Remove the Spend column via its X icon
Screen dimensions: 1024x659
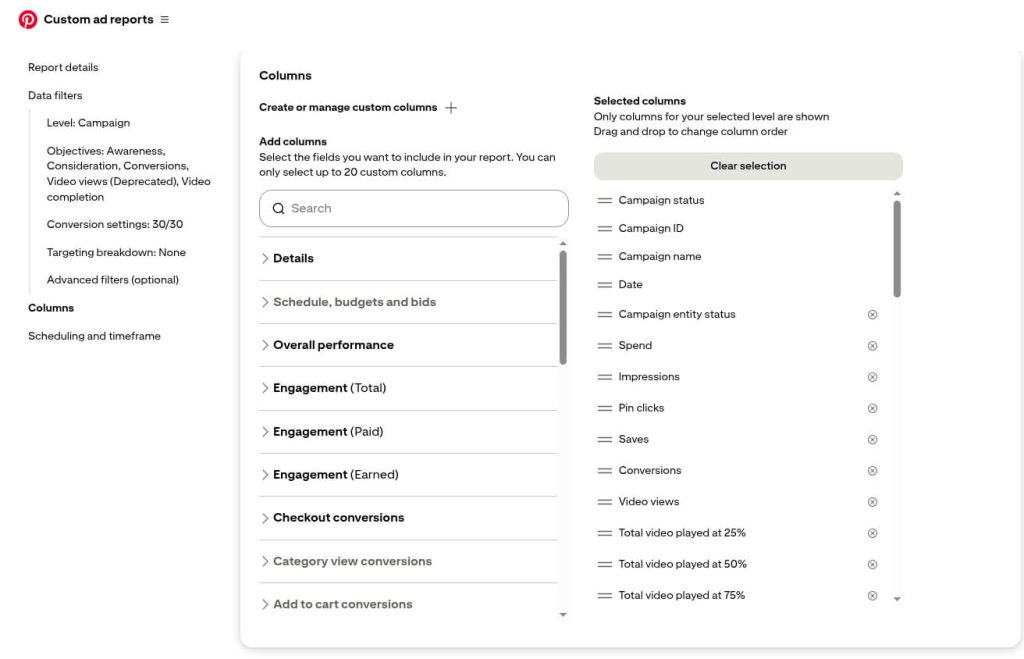pos(871,345)
